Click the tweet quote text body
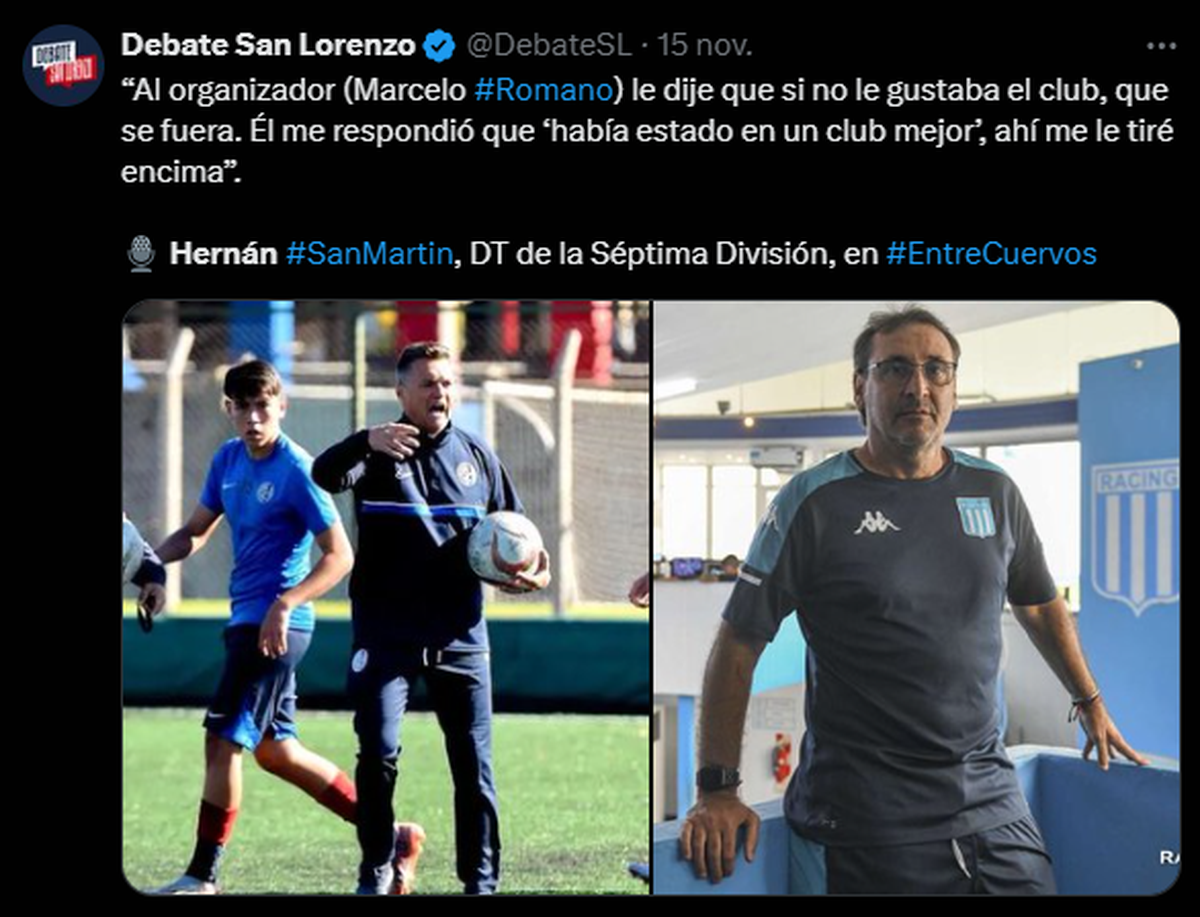Screen dimensions: 1200x917 point(645,131)
